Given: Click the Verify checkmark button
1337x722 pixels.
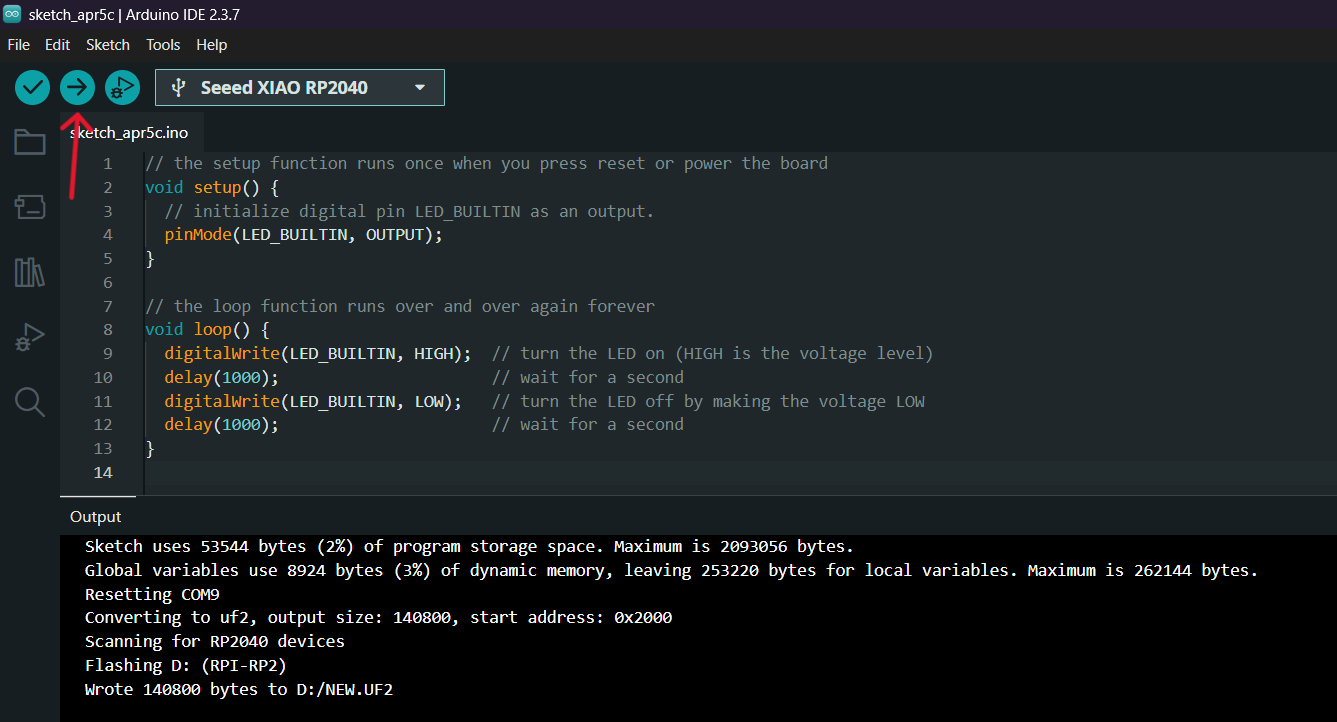Looking at the screenshot, I should click(x=33, y=88).
